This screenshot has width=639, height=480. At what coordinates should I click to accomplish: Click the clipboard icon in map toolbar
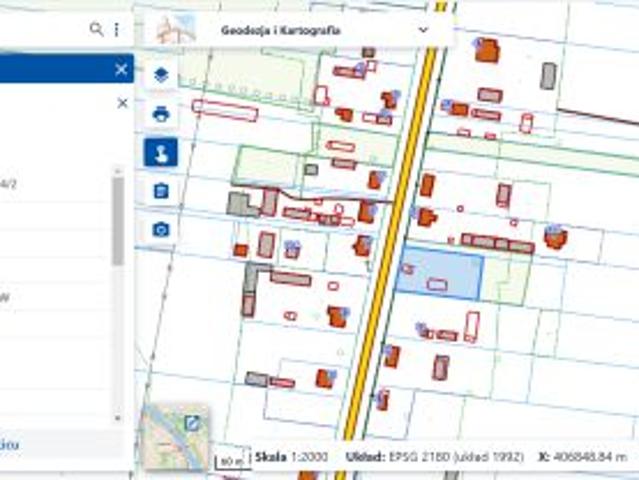(x=161, y=191)
